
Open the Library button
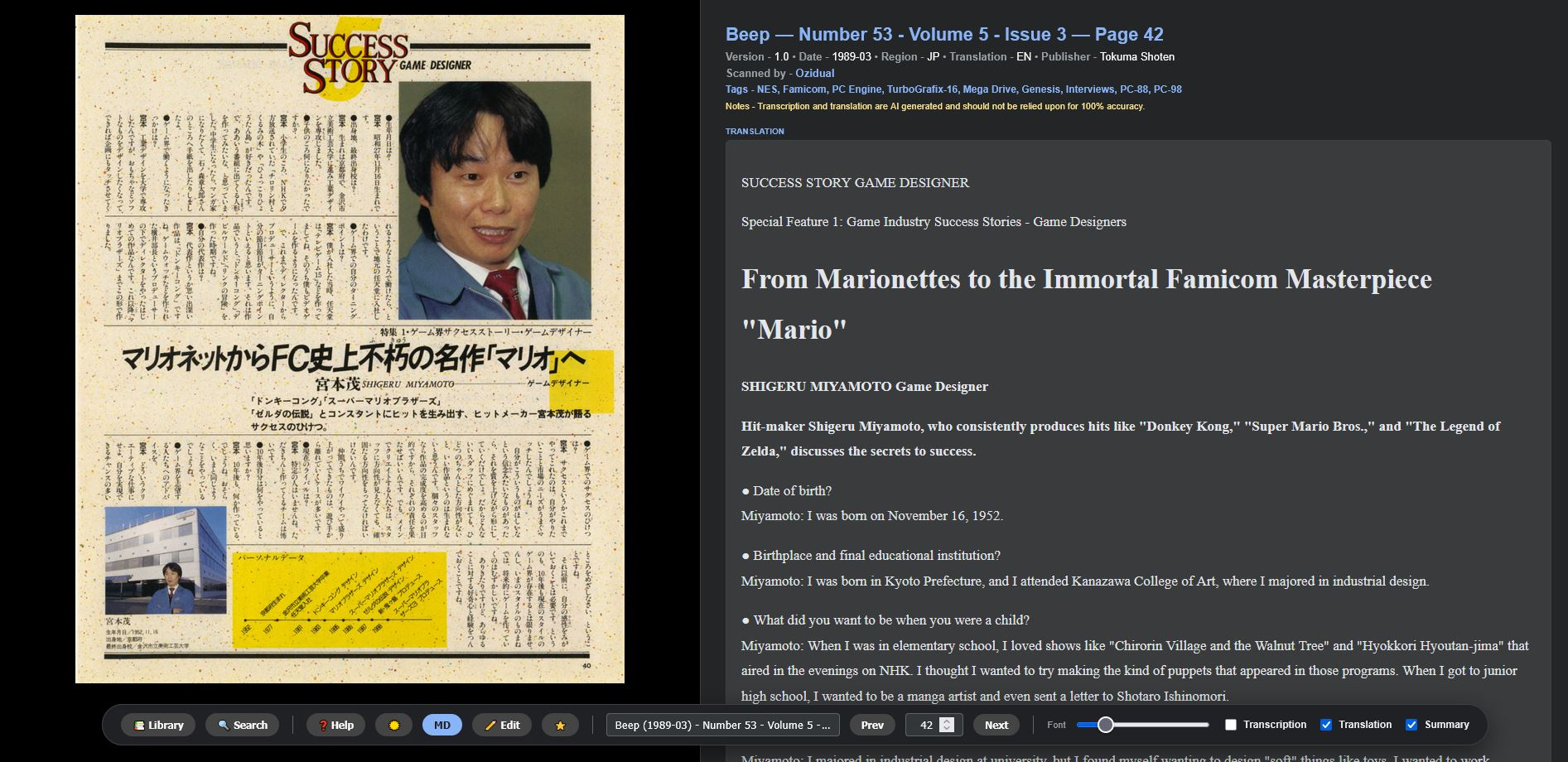tap(159, 725)
